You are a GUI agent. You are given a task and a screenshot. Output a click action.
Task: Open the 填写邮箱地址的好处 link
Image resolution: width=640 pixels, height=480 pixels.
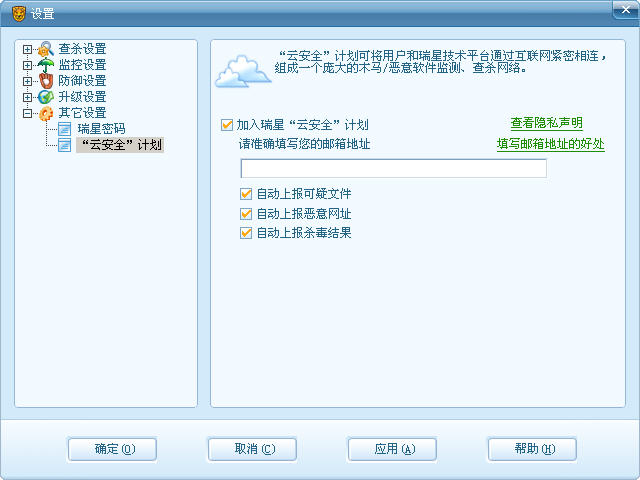551,144
